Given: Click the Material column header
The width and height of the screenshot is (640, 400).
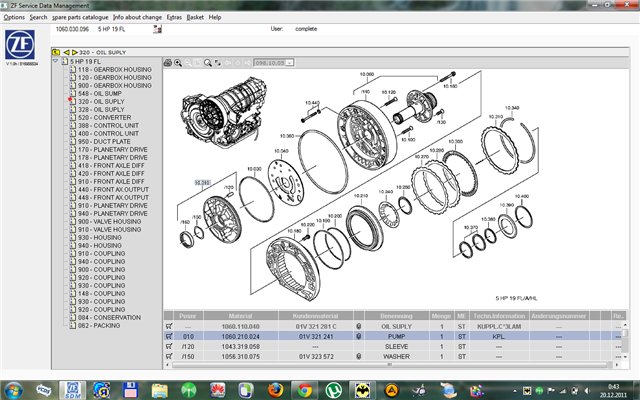Looking at the screenshot, I should 241,315.
